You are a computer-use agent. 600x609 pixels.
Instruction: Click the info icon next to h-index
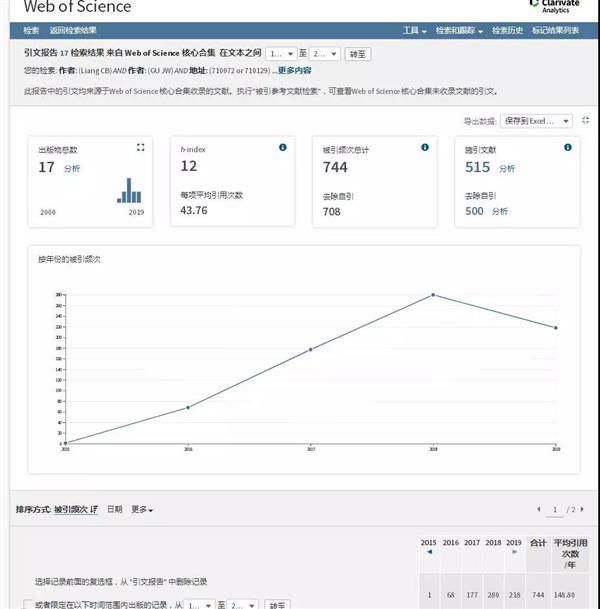(283, 147)
